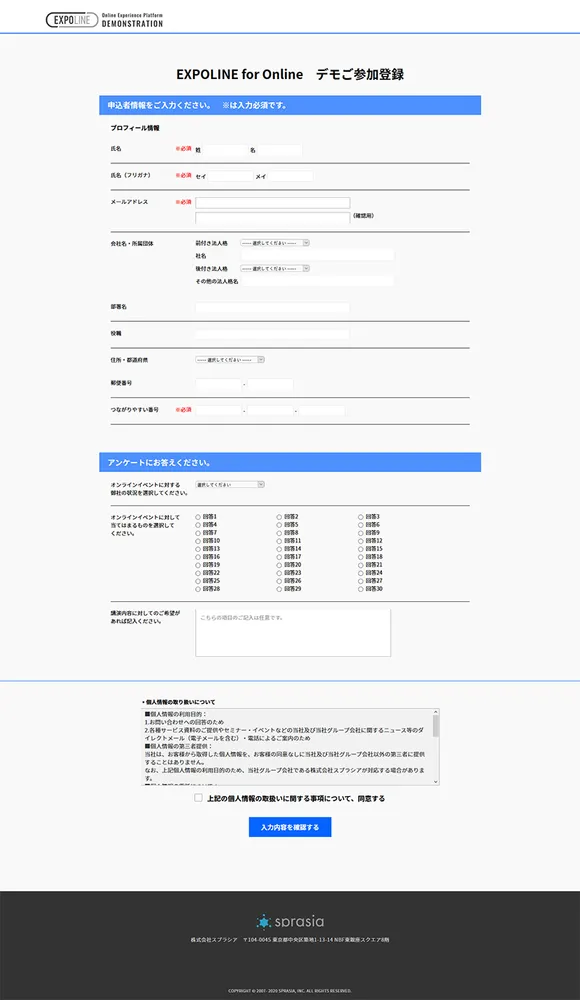Choose the 回答26 option
This screenshot has height=1000, width=580.
[279, 581]
